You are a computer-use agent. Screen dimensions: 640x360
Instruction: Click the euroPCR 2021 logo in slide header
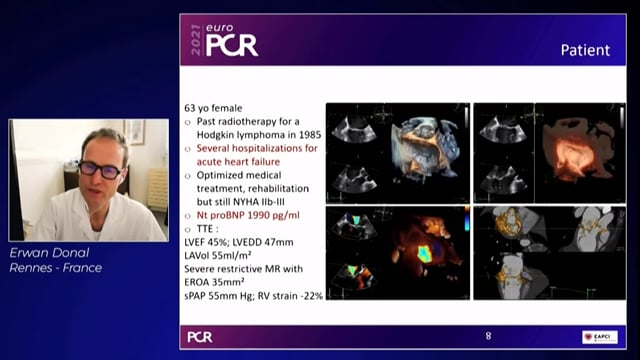224,40
